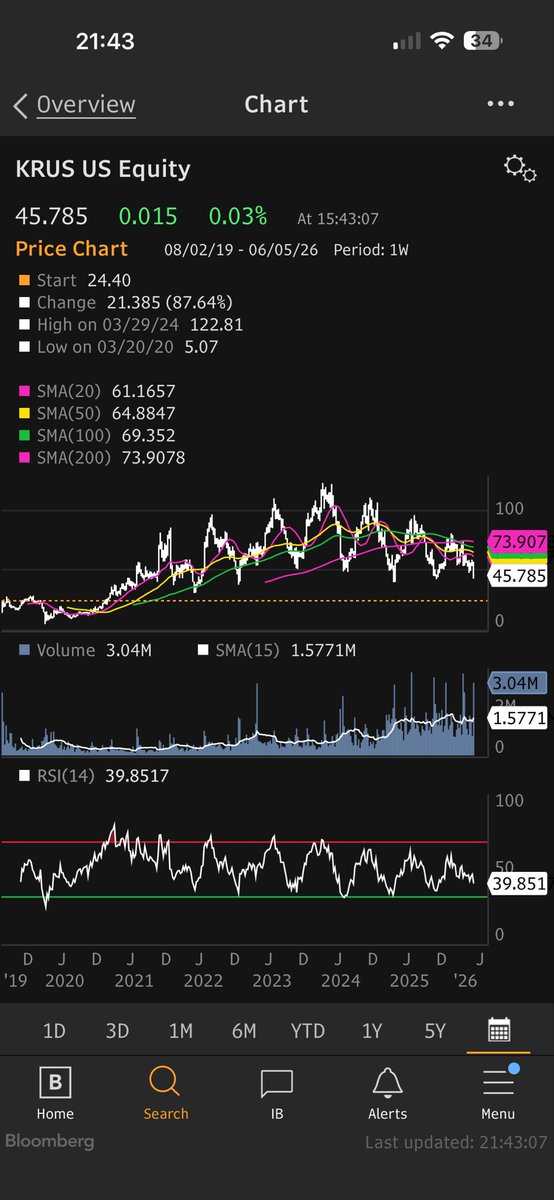Tap the Last updated: 21:43:07 status text

pyautogui.click(x=456, y=1142)
